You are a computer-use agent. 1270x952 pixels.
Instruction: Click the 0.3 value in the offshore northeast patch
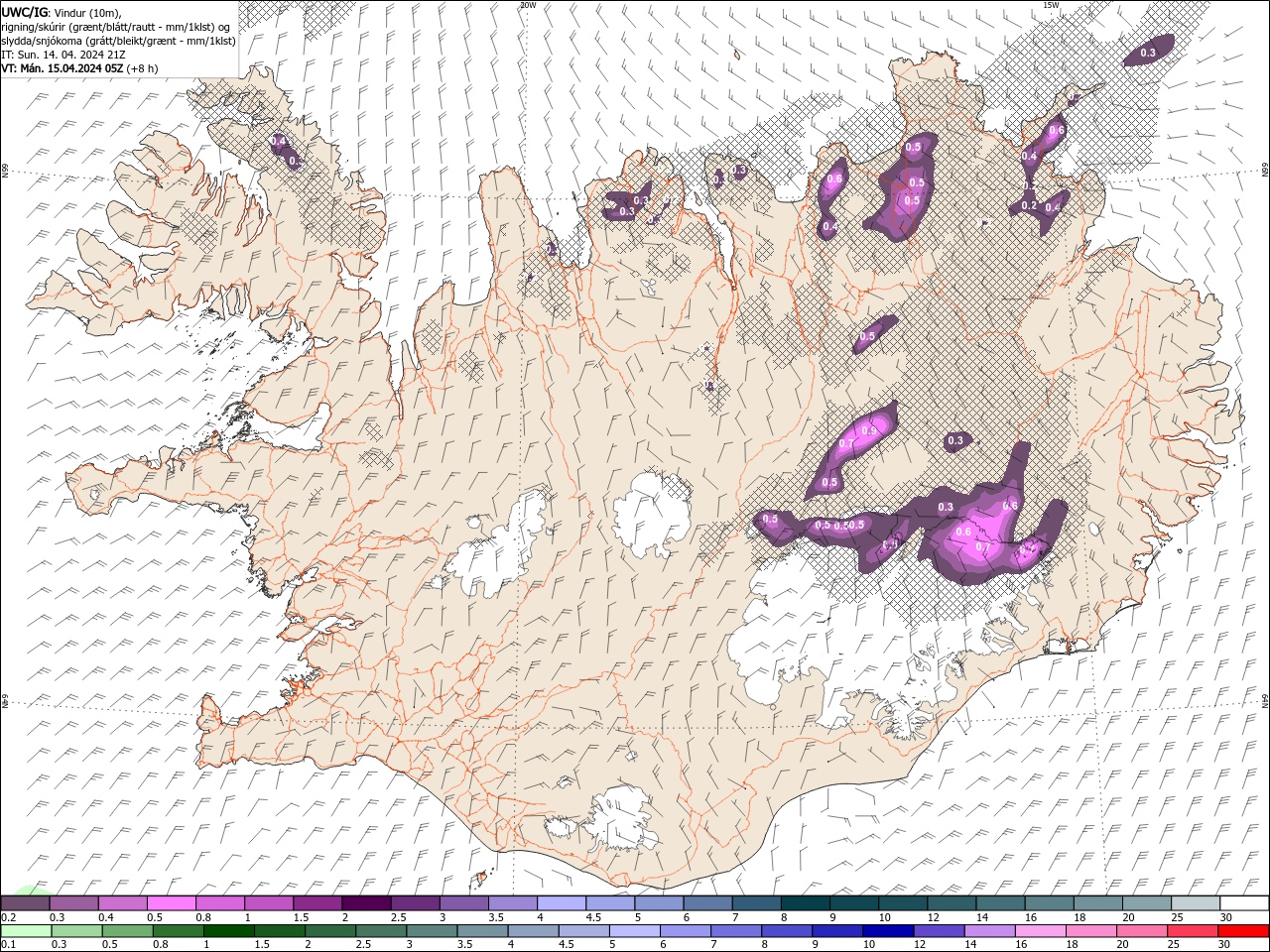point(1148,53)
